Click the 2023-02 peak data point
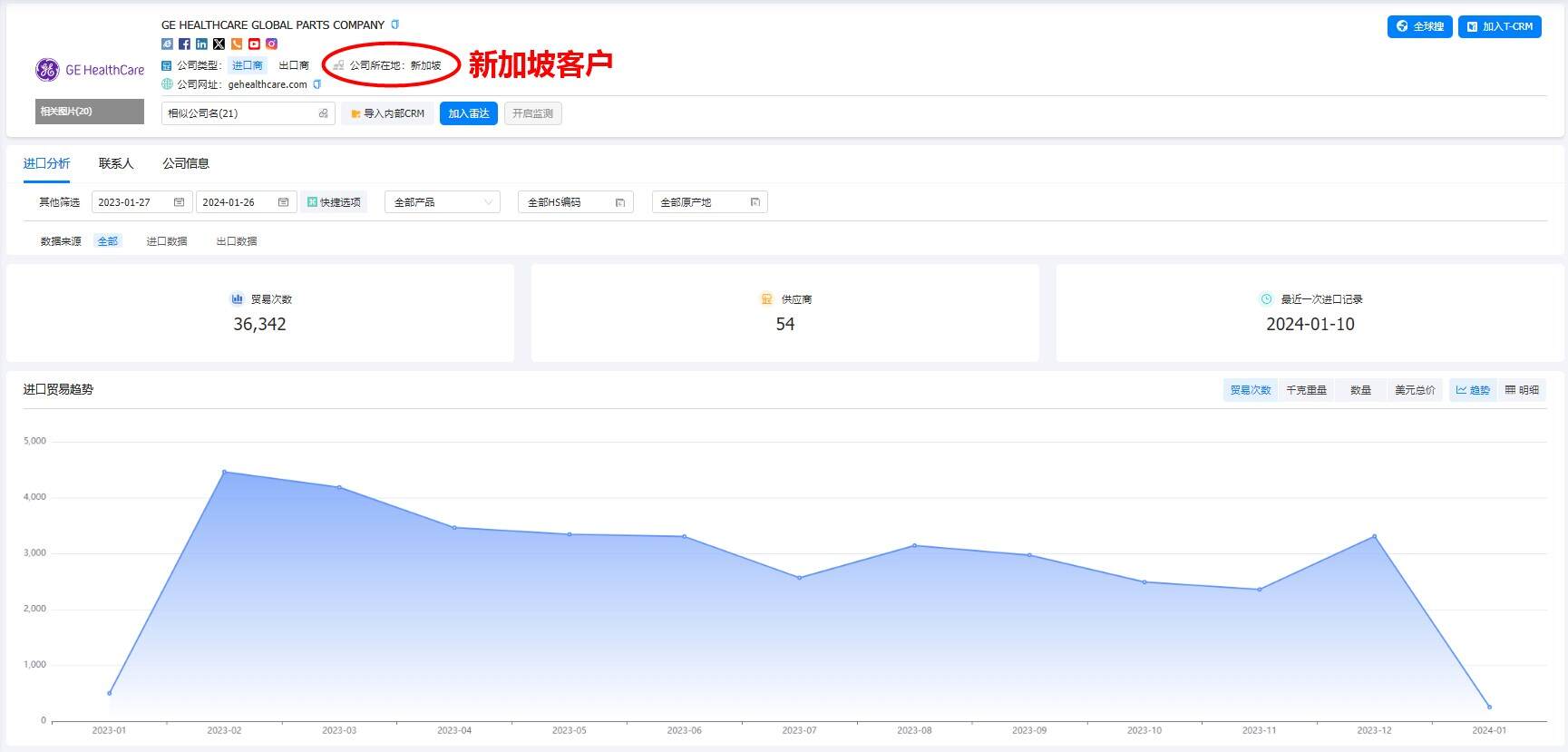This screenshot has height=752, width=1568. coord(224,472)
